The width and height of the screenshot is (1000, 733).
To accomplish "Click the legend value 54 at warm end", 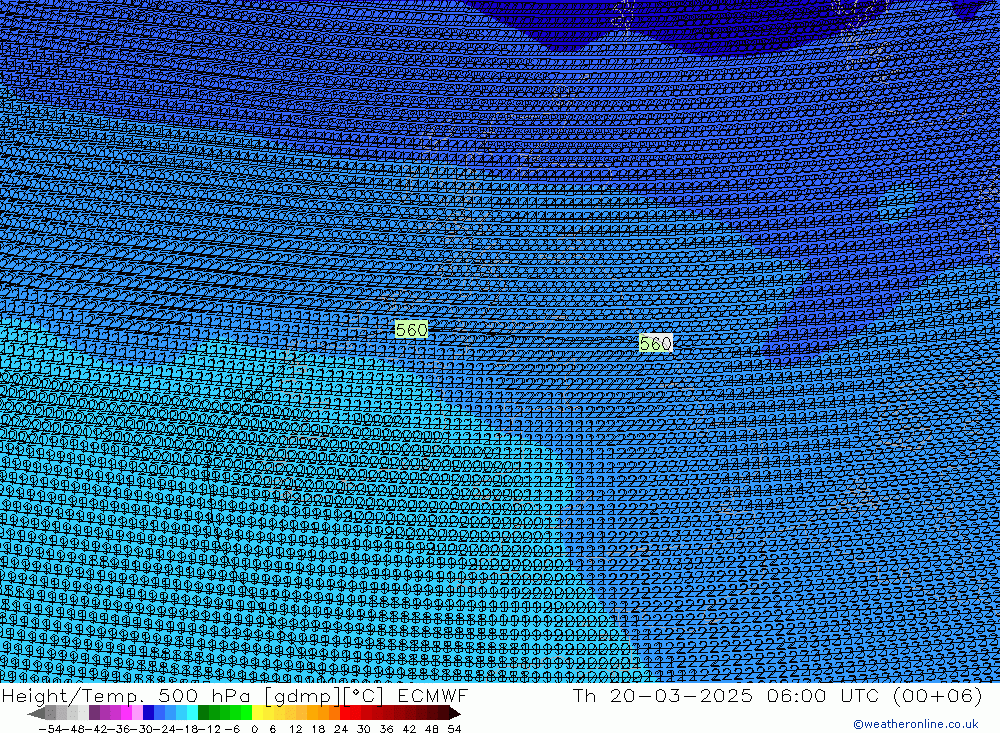I will [x=454, y=729].
